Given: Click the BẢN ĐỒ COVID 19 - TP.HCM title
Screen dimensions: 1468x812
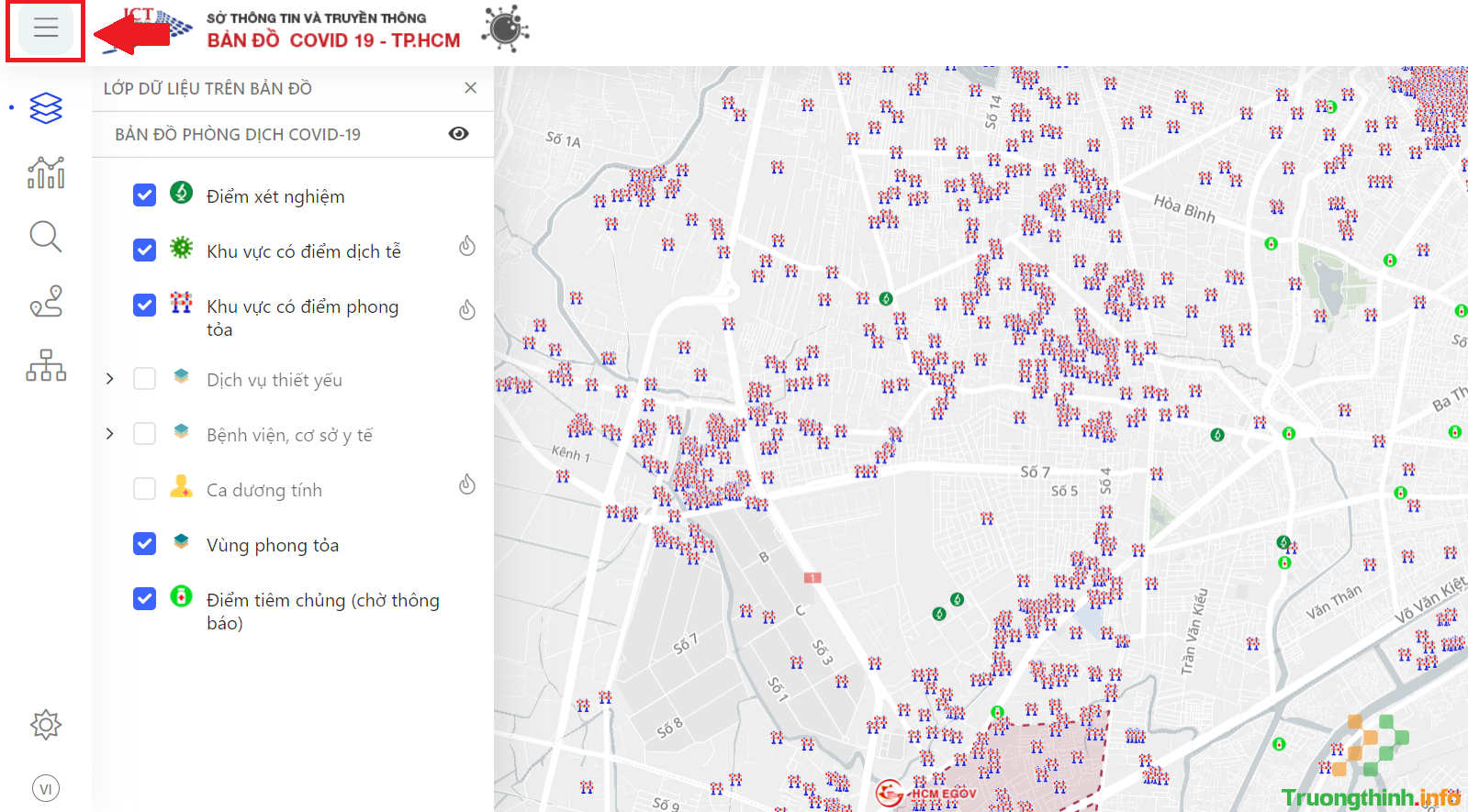Looking at the screenshot, I should 333,40.
